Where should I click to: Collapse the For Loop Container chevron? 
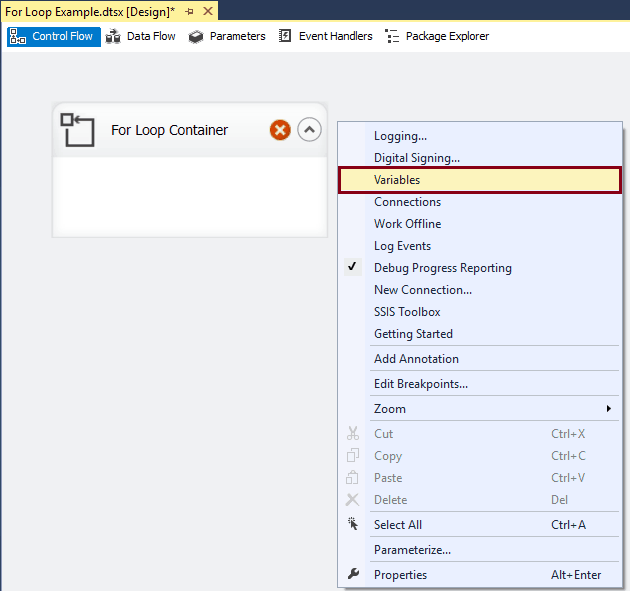(309, 130)
